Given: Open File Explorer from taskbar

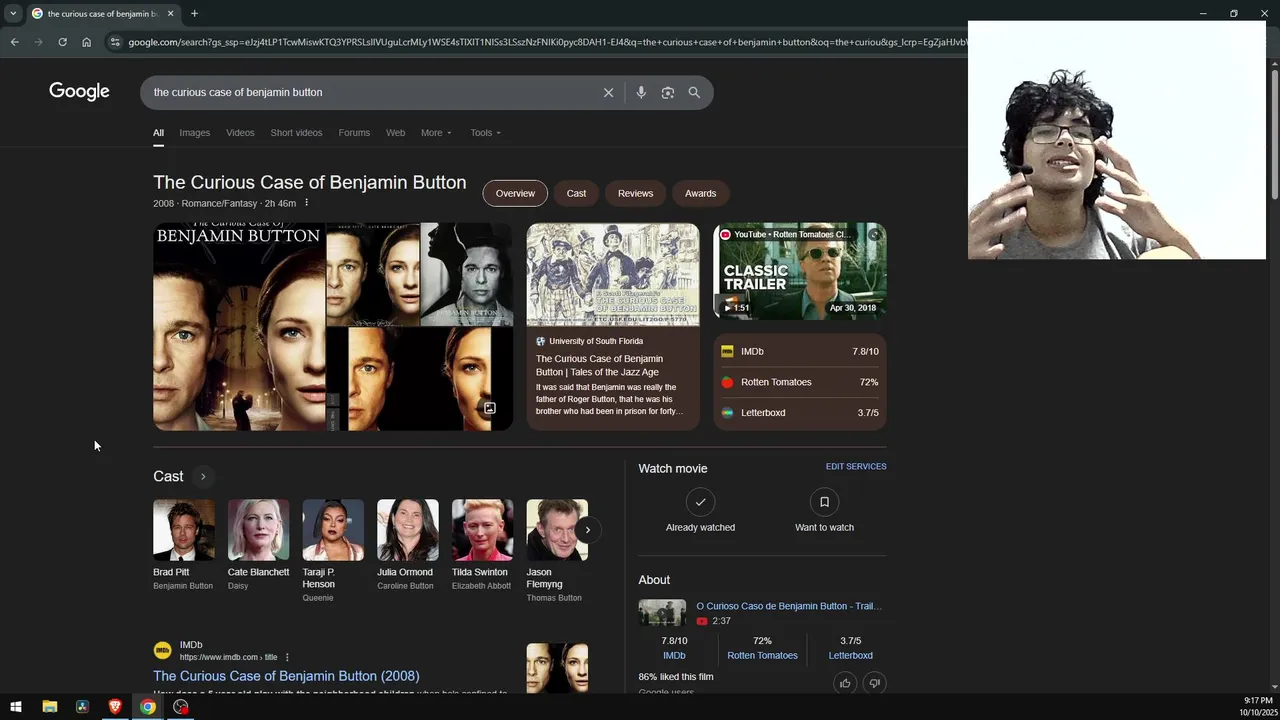Looking at the screenshot, I should coord(49,707).
